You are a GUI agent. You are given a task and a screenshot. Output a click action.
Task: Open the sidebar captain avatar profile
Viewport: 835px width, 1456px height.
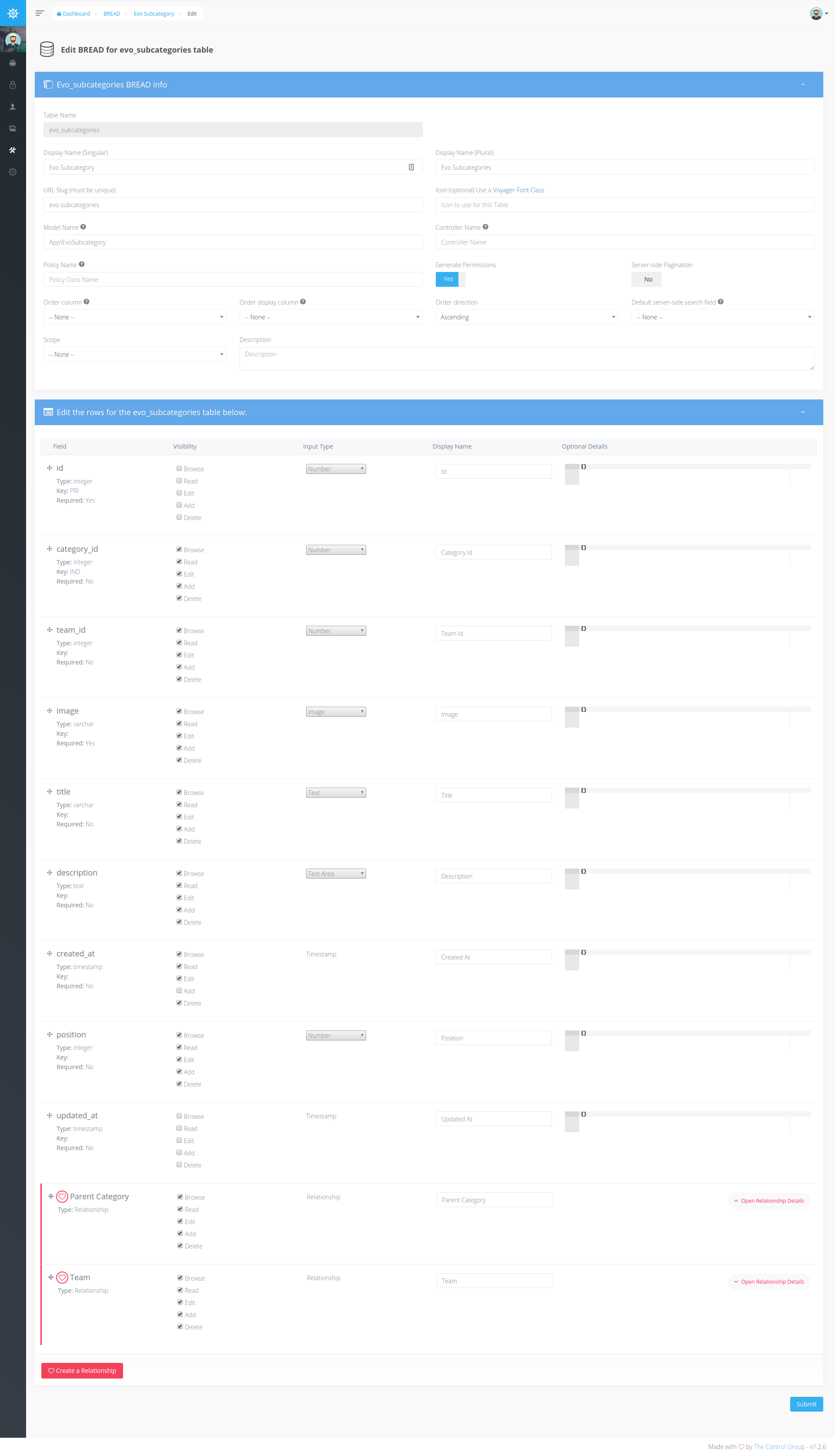tap(13, 40)
